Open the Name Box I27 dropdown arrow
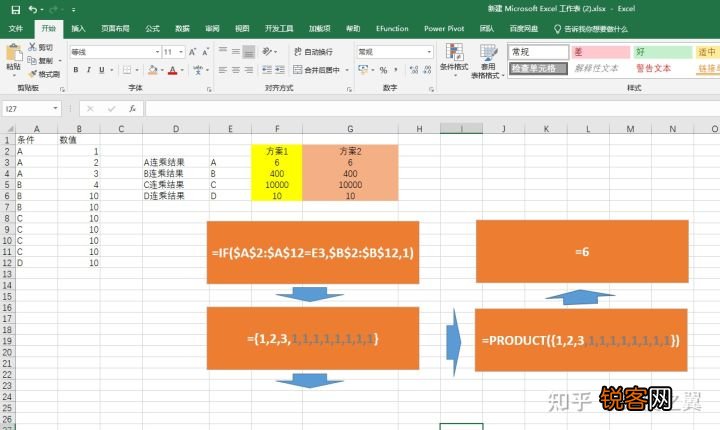Screen dimensions: 720x430 coord(55,108)
